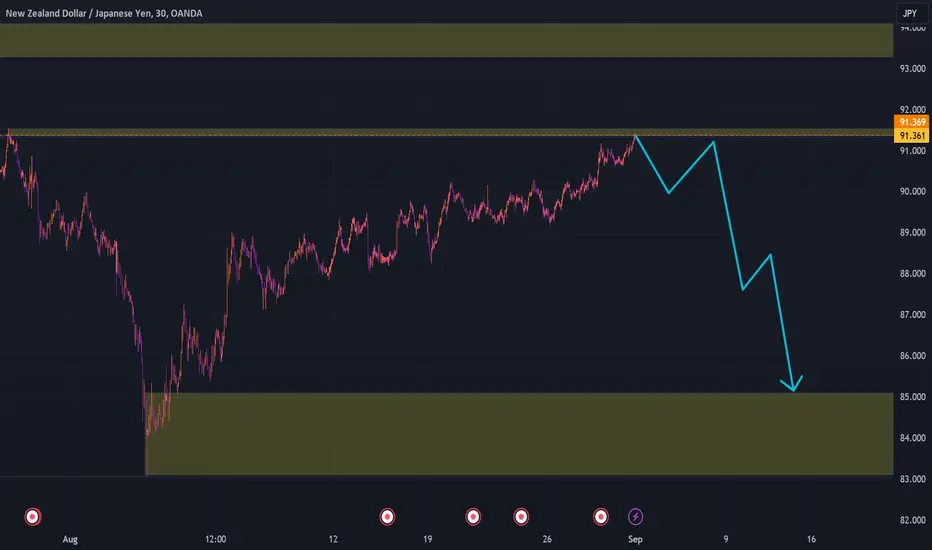The image size is (932, 550).
Task: Click the JPY currency button
Action: (909, 13)
